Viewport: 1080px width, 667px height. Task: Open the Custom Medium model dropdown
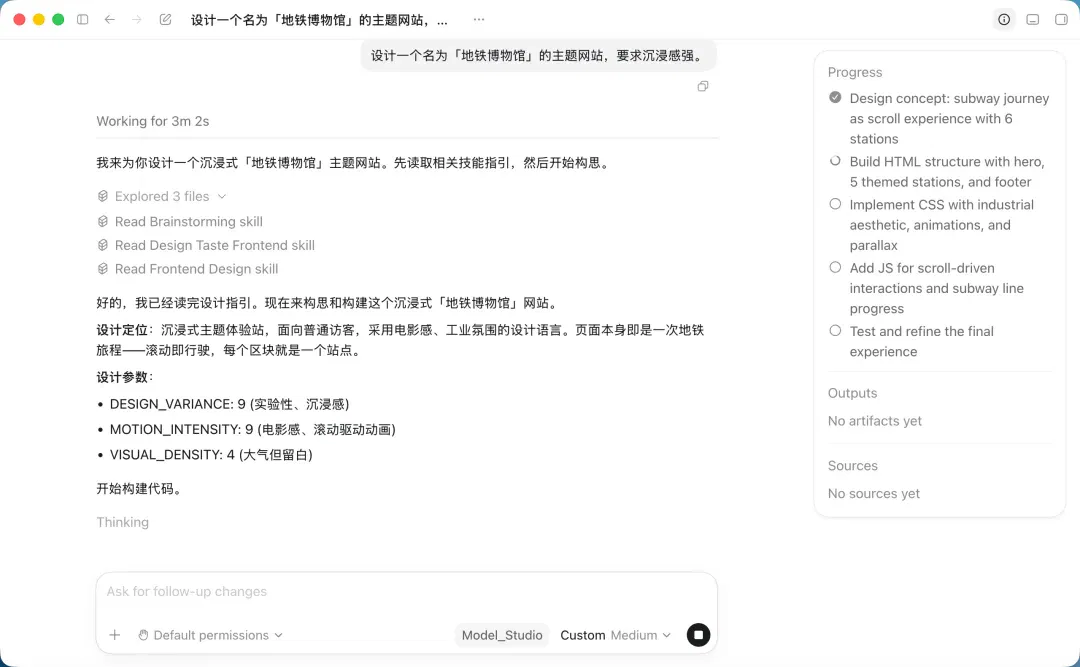[615, 635]
